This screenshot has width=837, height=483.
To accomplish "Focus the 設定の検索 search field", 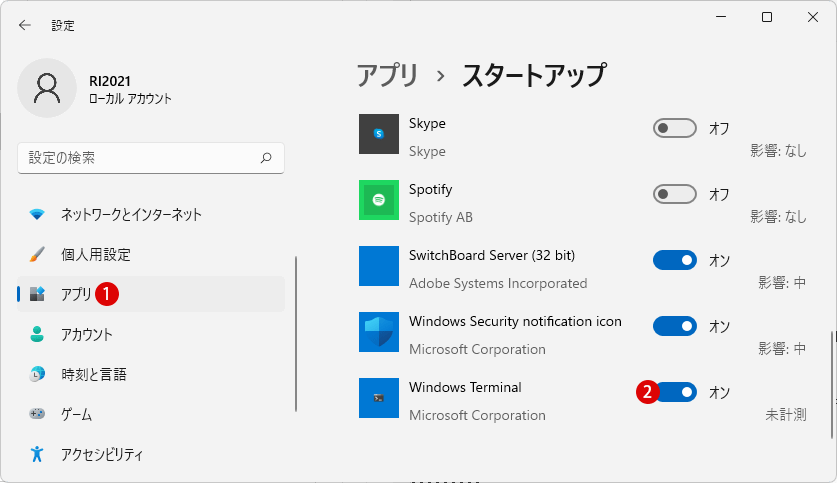I will point(151,158).
